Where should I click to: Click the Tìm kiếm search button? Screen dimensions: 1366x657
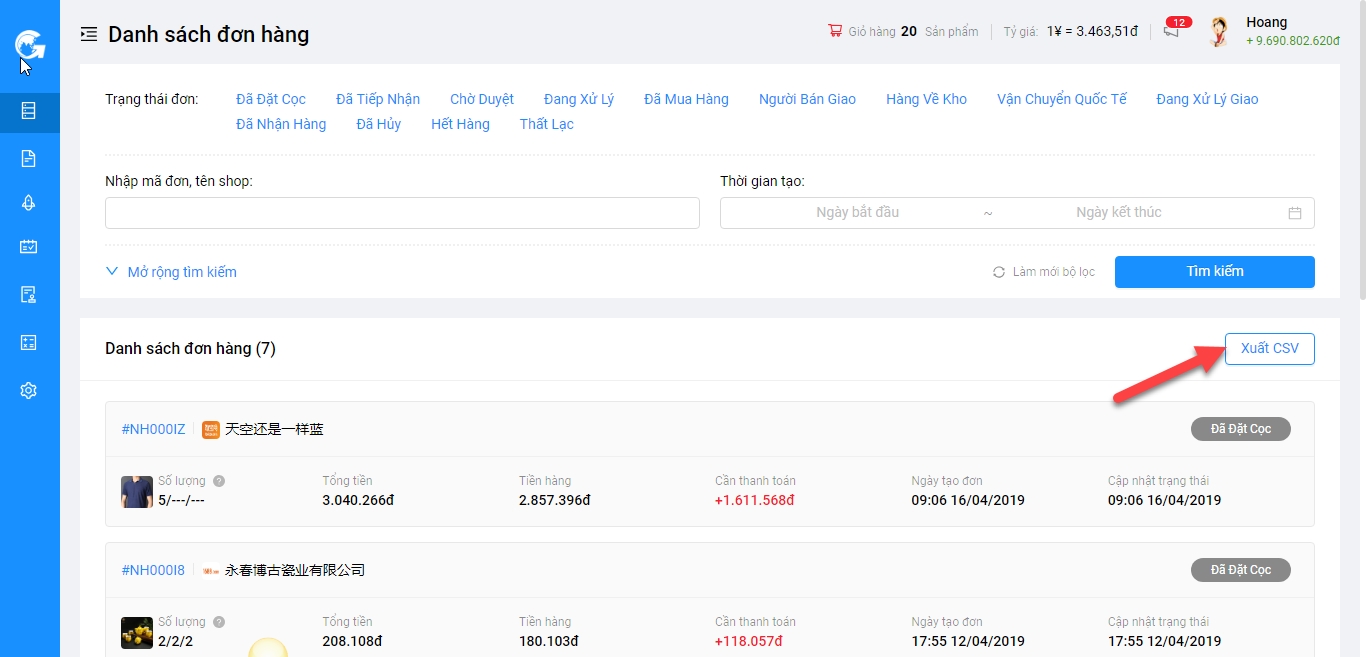coord(1214,272)
